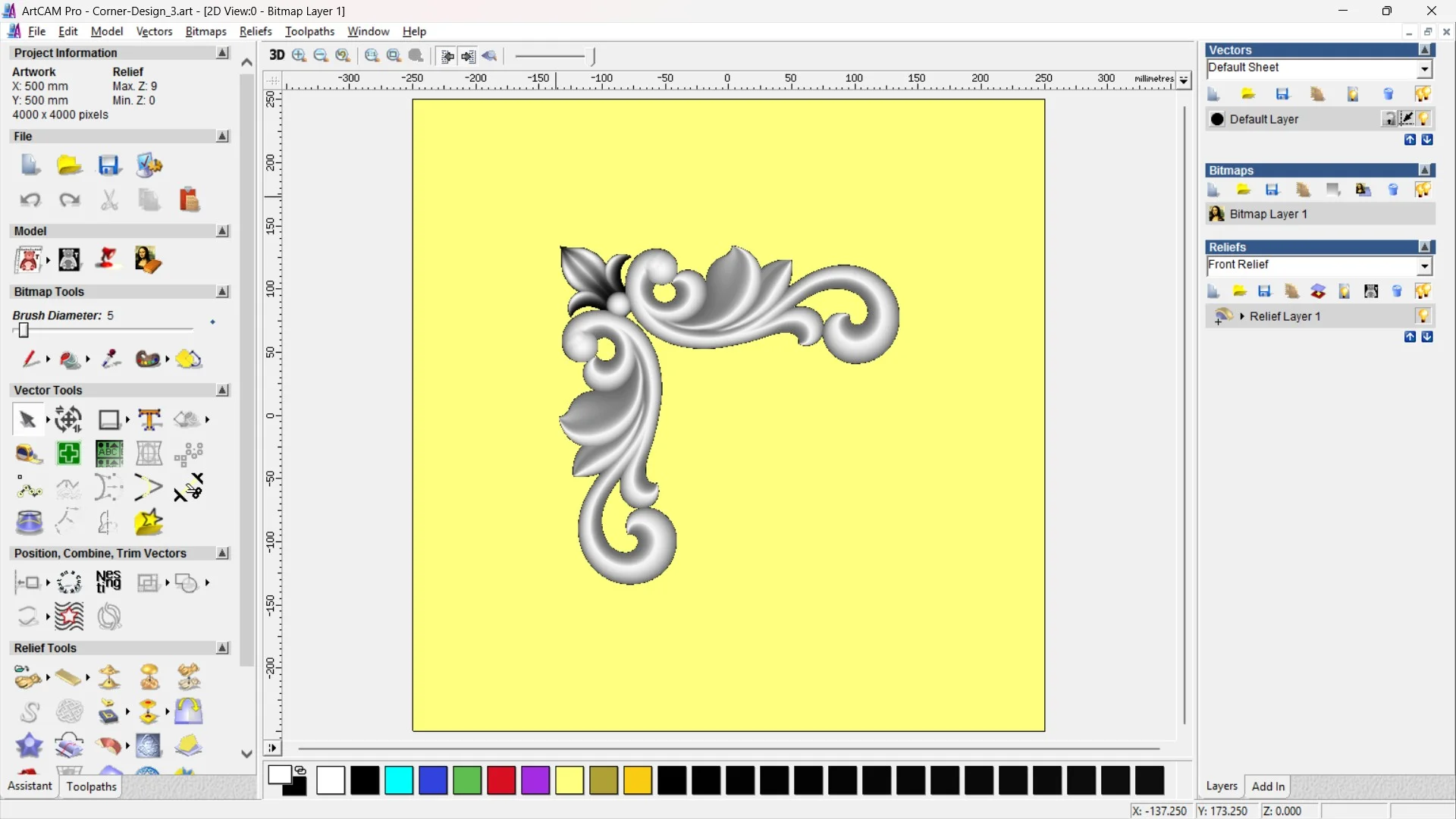Click the delete bitmap layer trash icon

coord(1395,190)
